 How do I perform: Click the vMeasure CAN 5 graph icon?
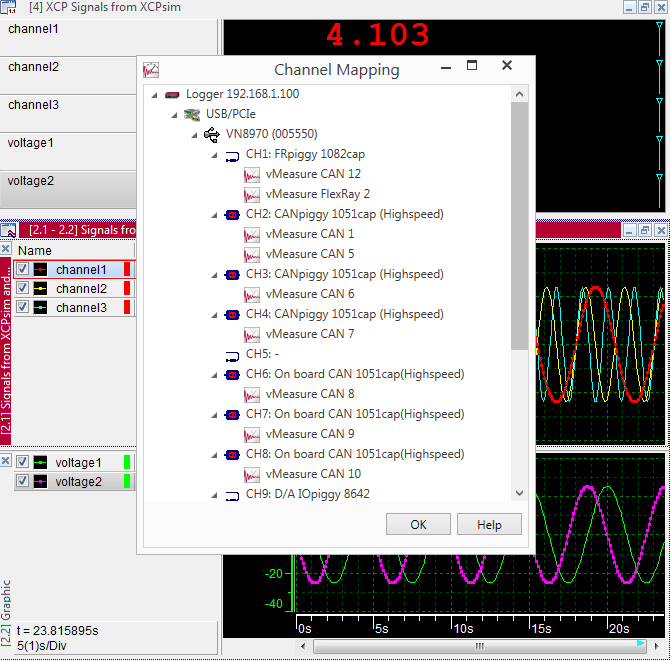(252, 255)
